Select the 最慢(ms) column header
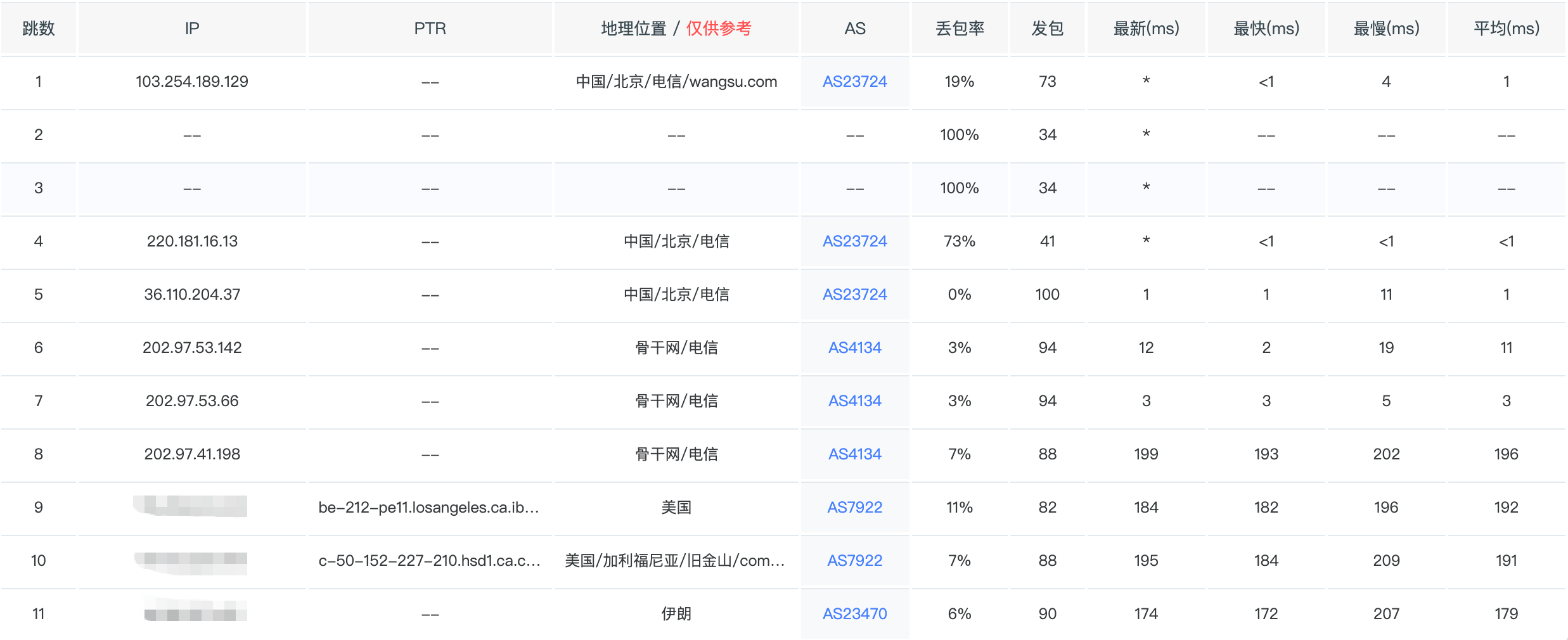Screen dimensions: 1568x640 click(x=1386, y=29)
